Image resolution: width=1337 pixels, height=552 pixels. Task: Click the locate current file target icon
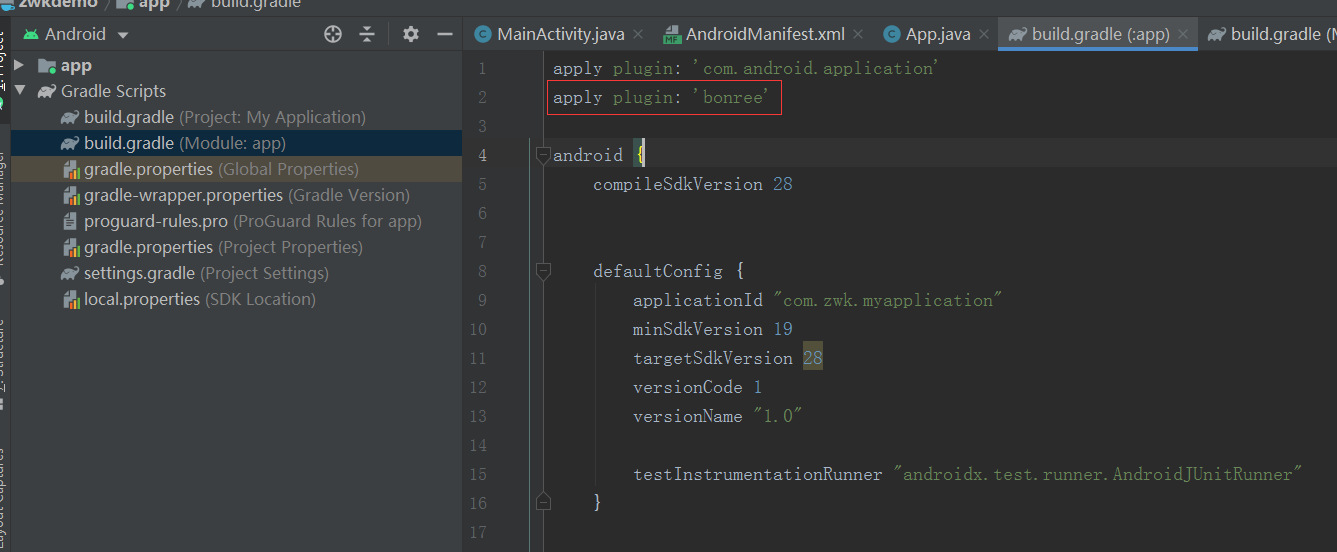coord(333,35)
